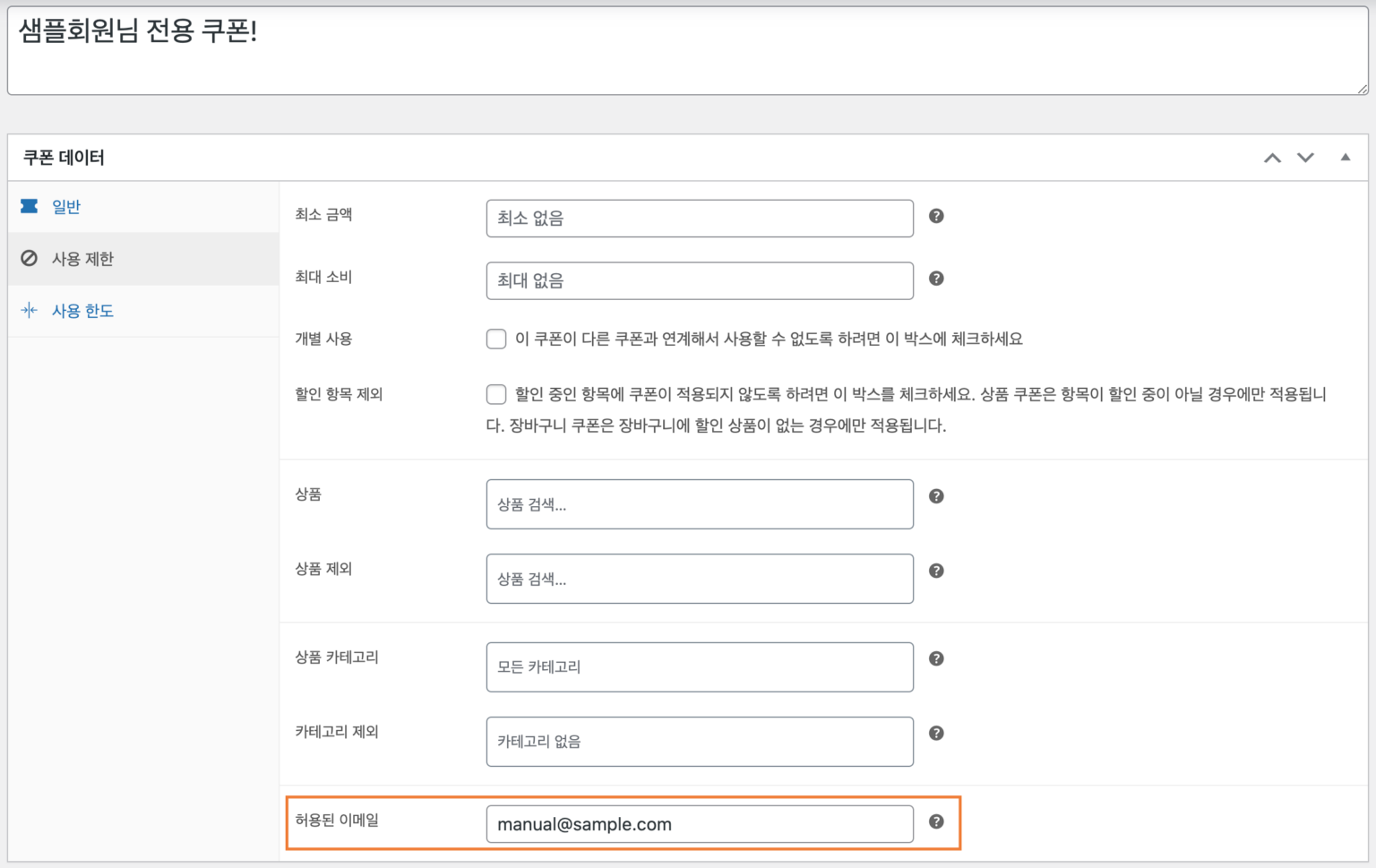Switch to the 사용 한도 tab
The image size is (1376, 868).
click(x=82, y=311)
